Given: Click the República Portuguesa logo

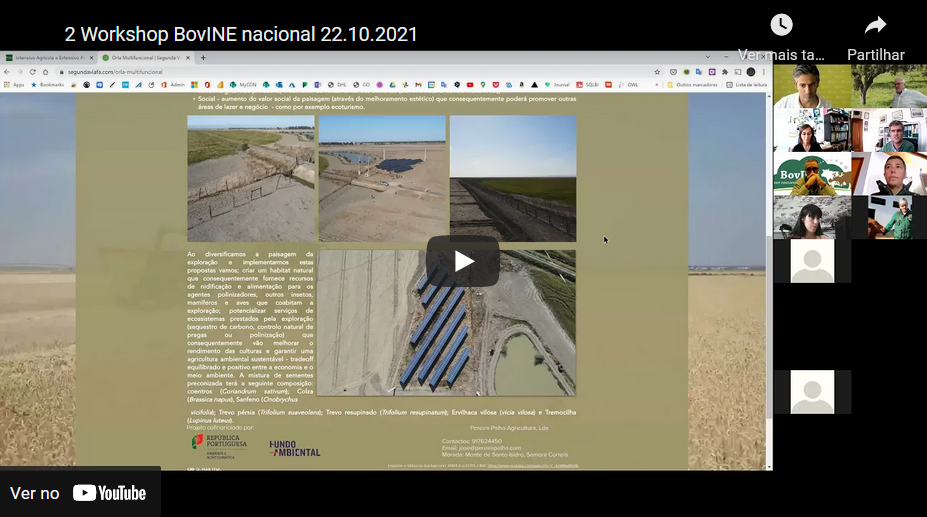Looking at the screenshot, I should (x=219, y=445).
